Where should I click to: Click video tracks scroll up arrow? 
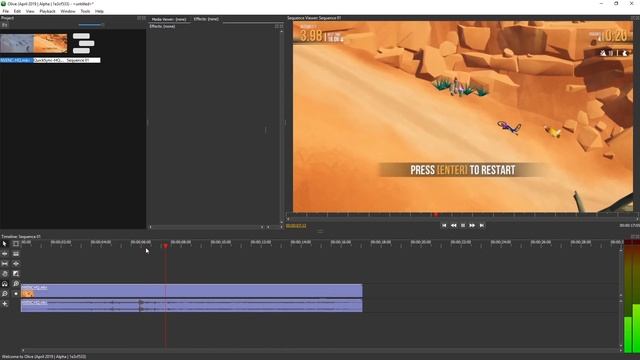coord(621,251)
